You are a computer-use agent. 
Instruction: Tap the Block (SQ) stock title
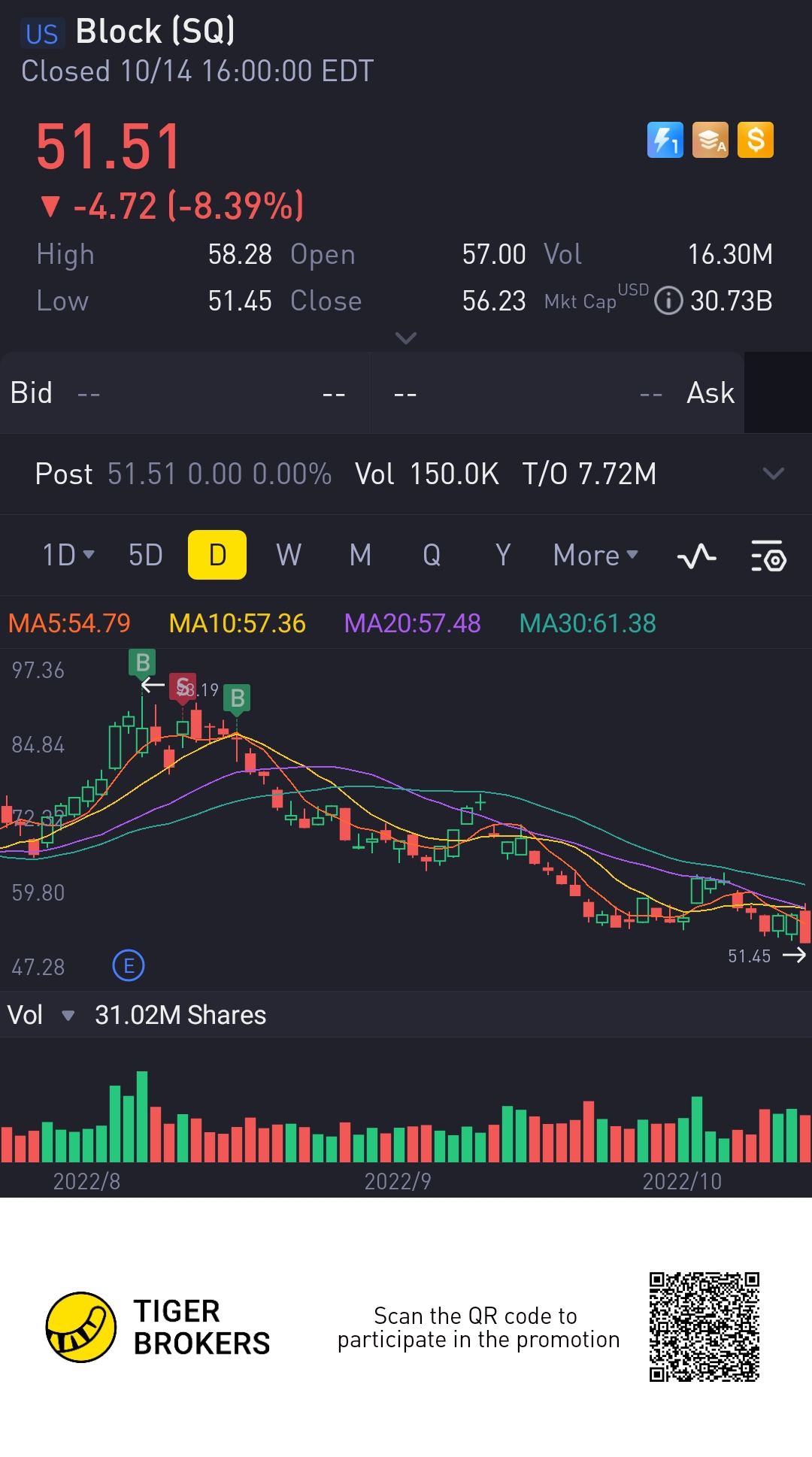click(x=156, y=32)
